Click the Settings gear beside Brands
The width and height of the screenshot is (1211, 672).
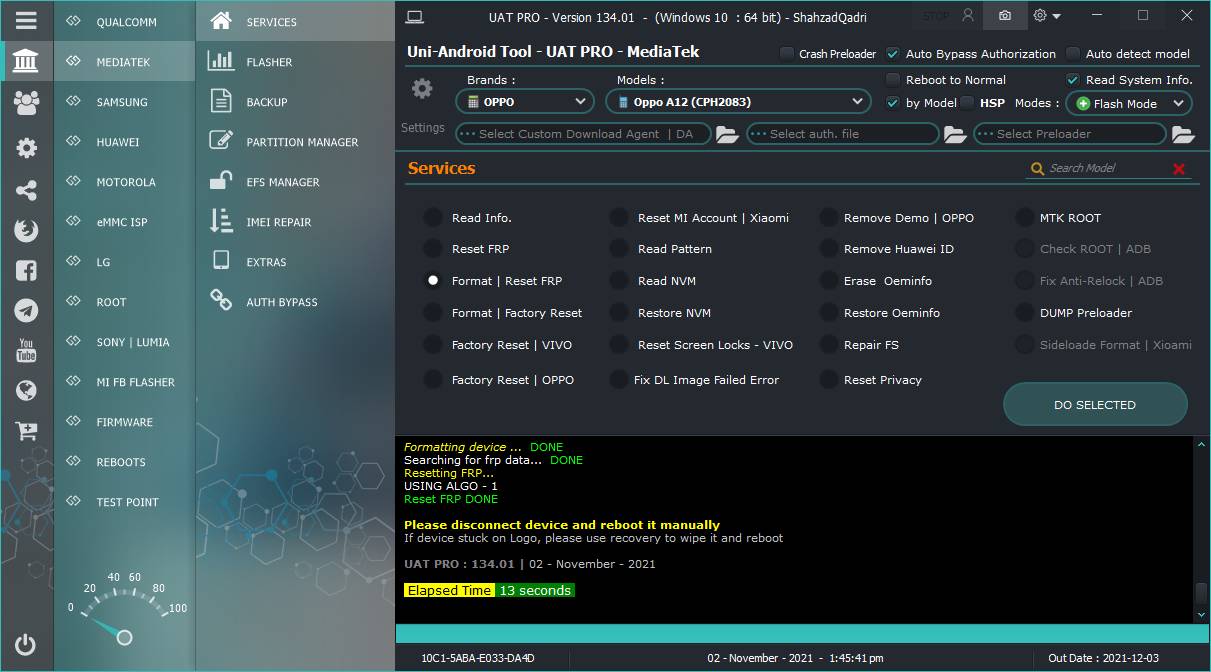tap(422, 89)
